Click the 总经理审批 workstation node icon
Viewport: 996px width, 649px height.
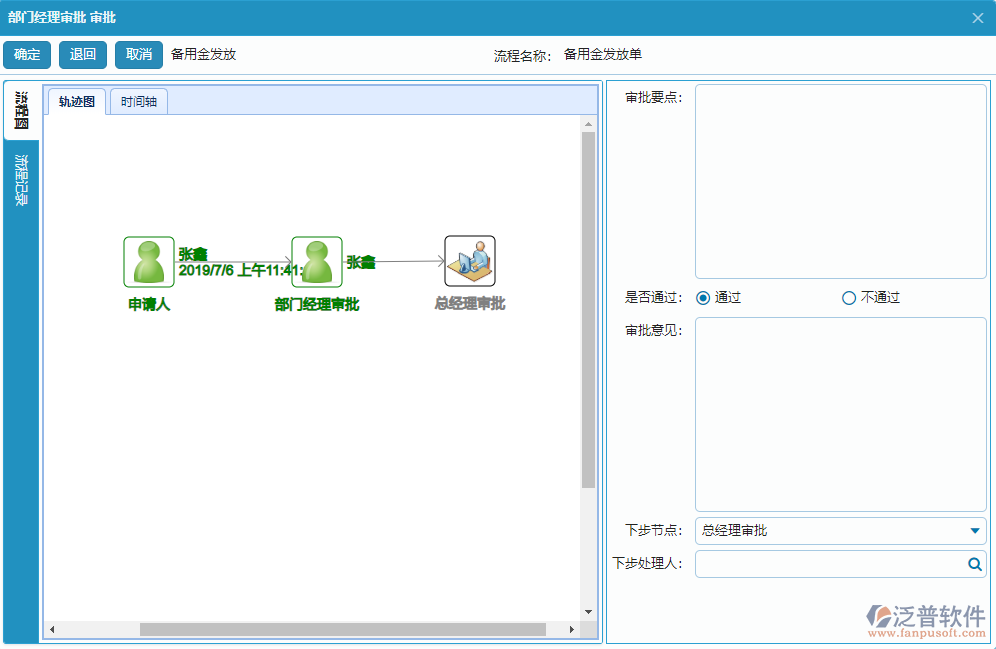click(469, 260)
